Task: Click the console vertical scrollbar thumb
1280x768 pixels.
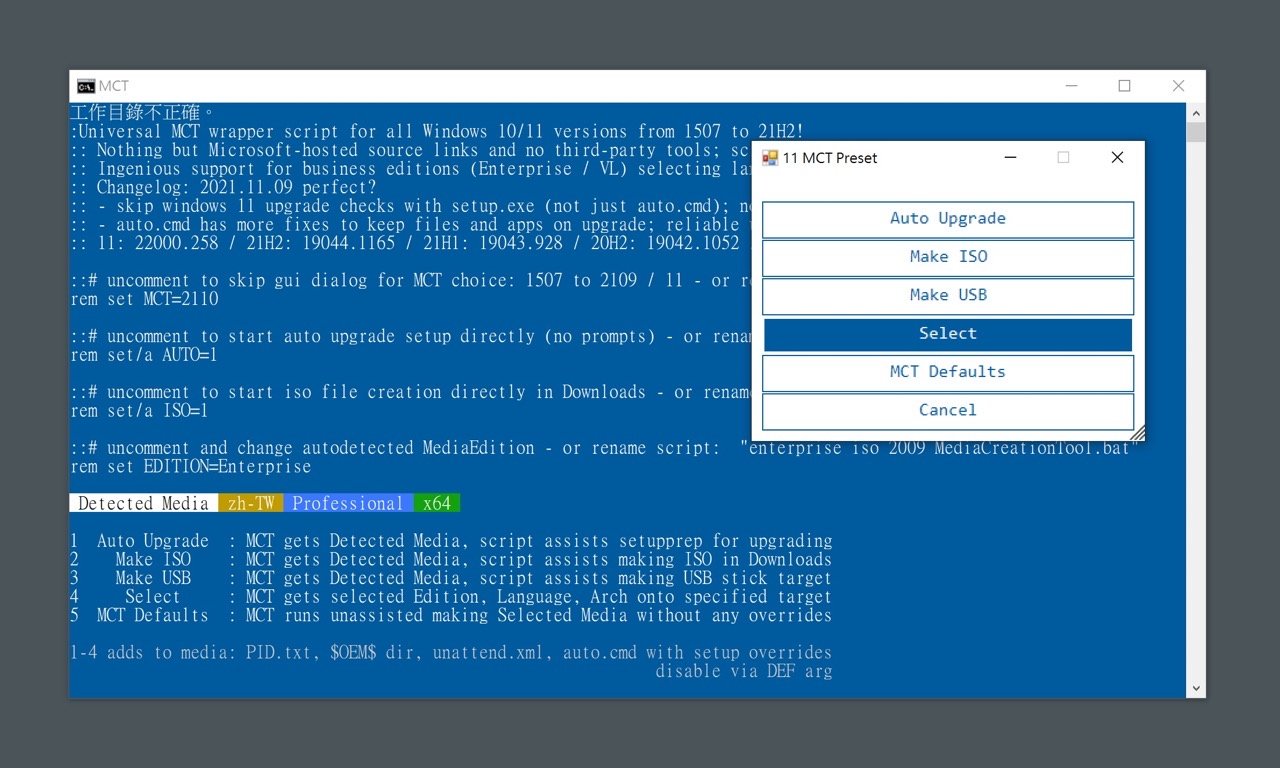Action: pos(1195,132)
